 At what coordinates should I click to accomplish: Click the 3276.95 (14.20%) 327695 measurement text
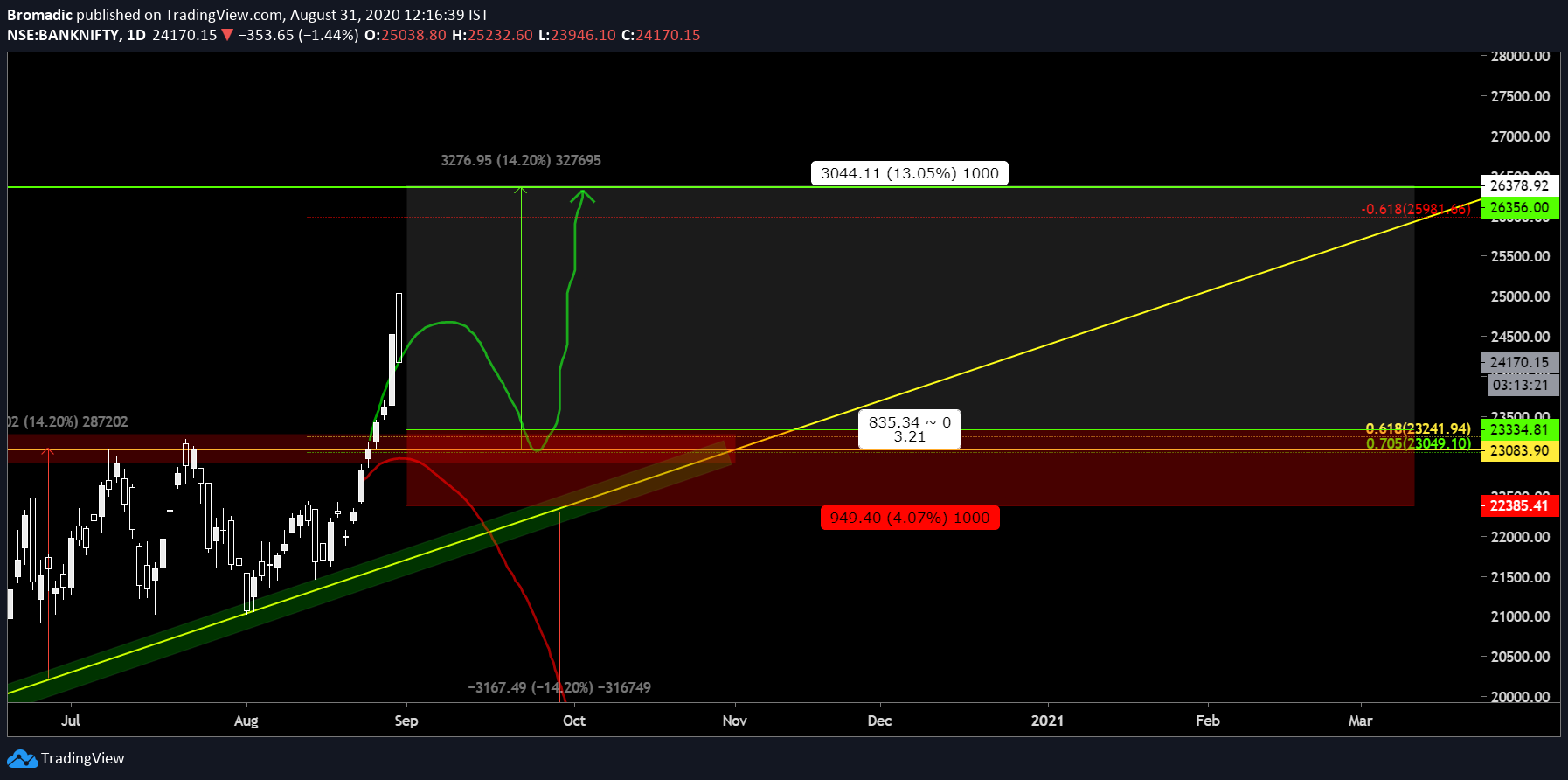tap(521, 160)
